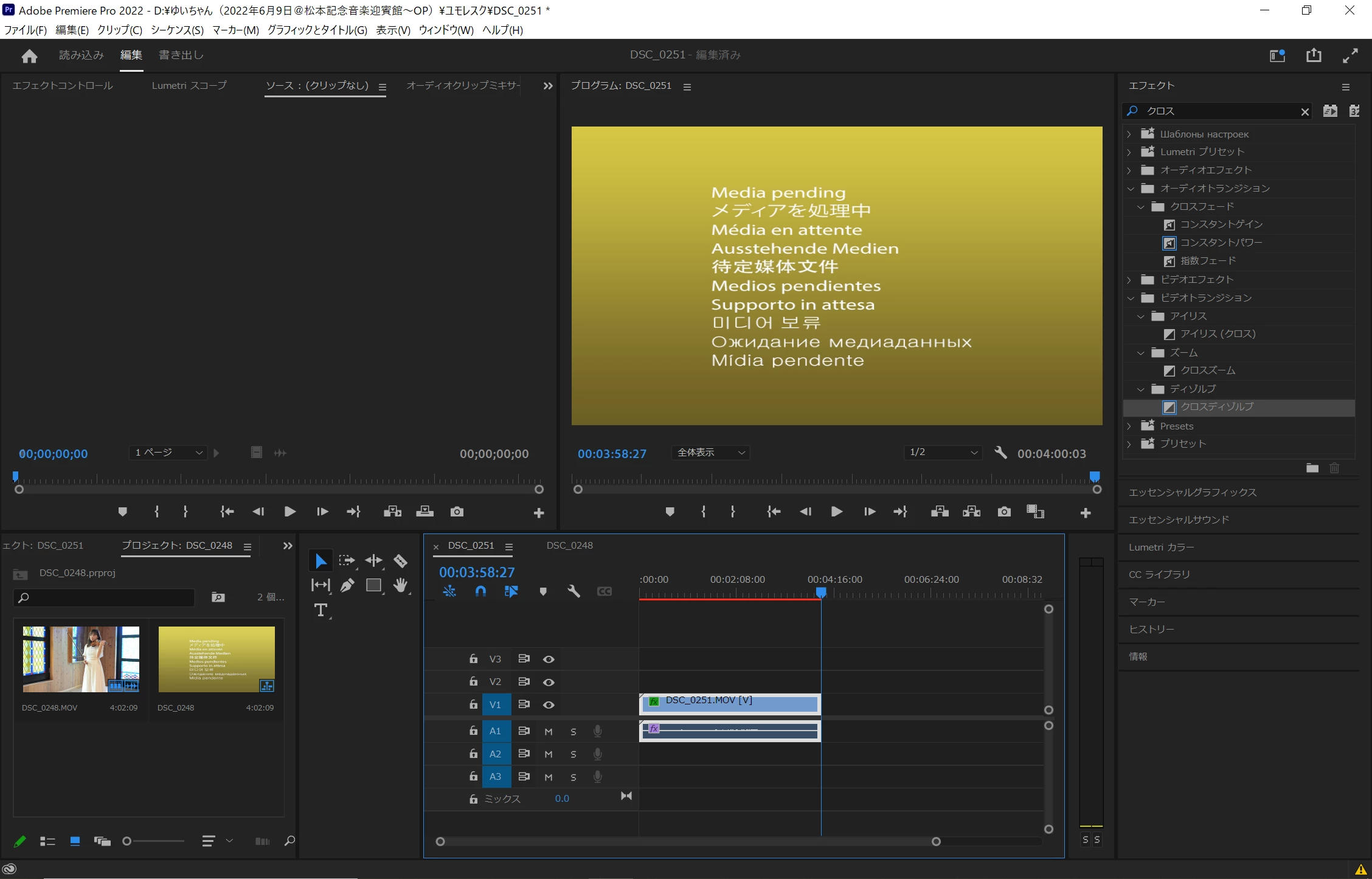Hide track V2 output with eye
The height and width of the screenshot is (879, 1372).
549,682
